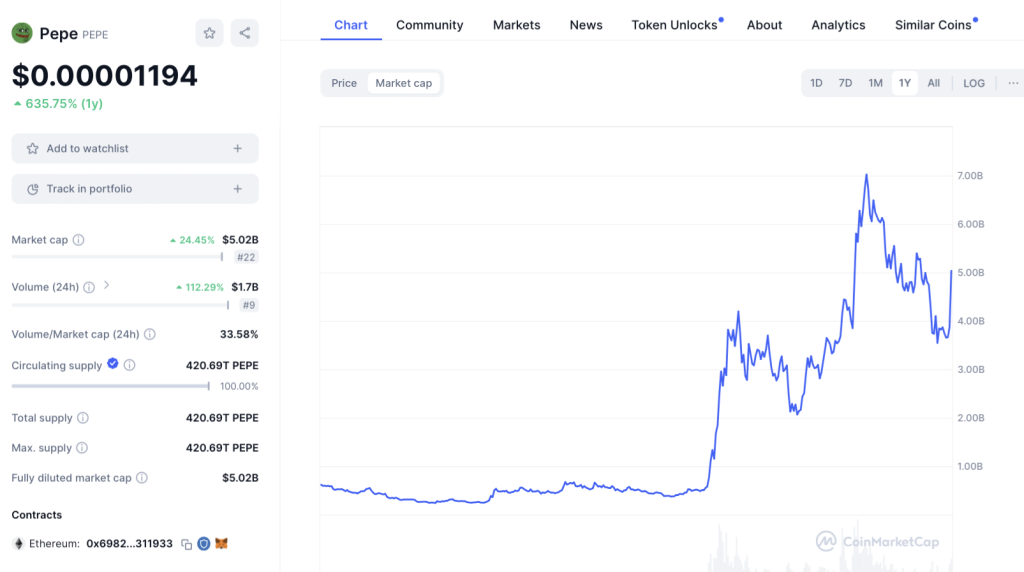Screen dimensions: 1024x572
Task: Click the MetaMask fox icon
Action: point(221,543)
